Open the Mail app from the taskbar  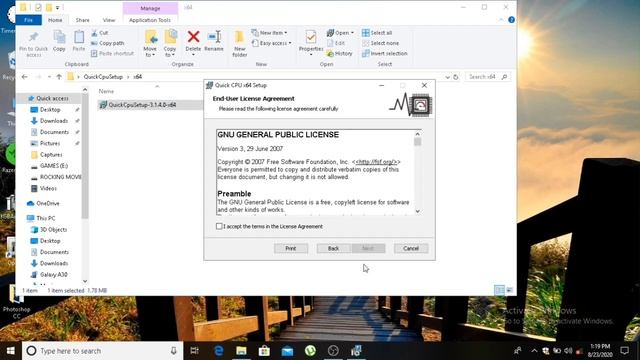tap(287, 351)
